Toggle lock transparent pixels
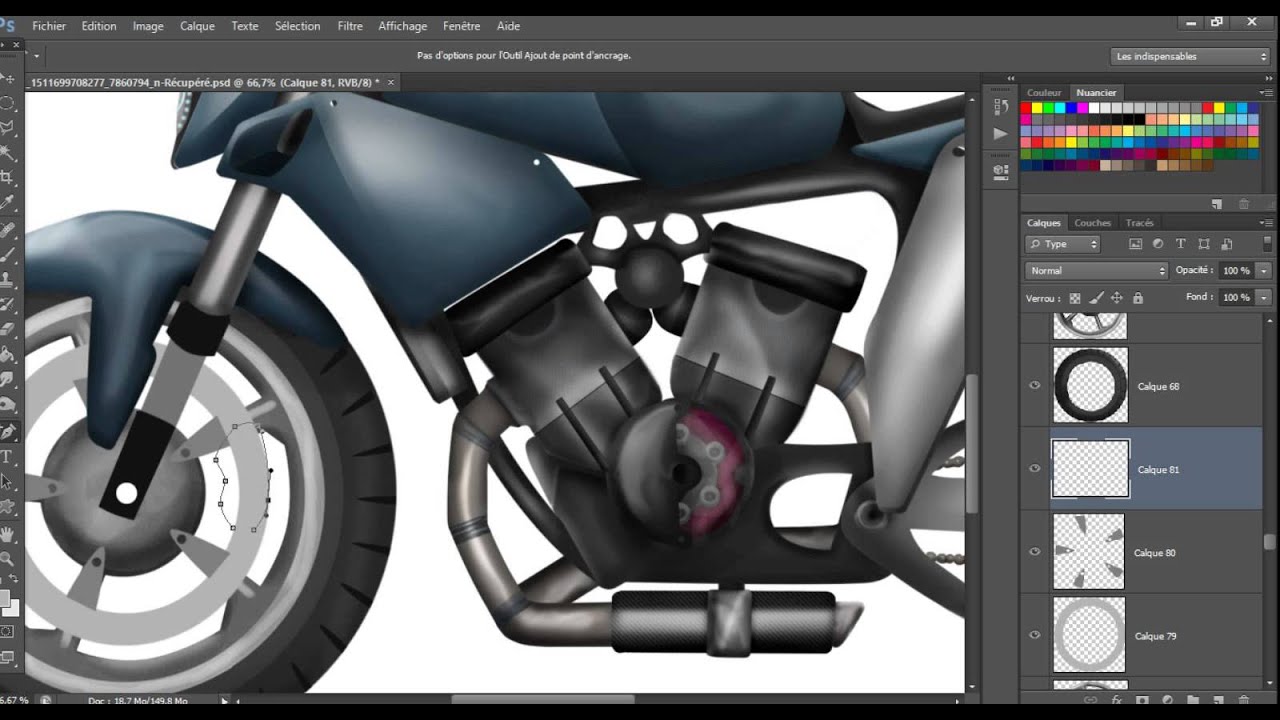 tap(1075, 298)
